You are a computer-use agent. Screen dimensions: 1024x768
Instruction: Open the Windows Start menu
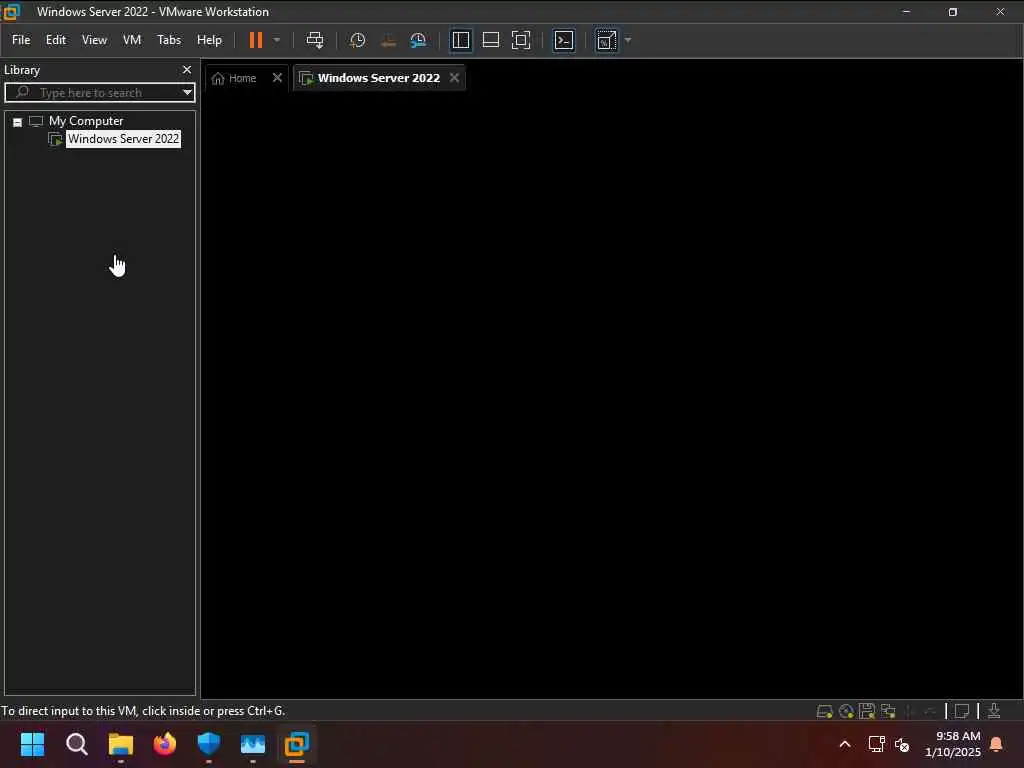(33, 744)
